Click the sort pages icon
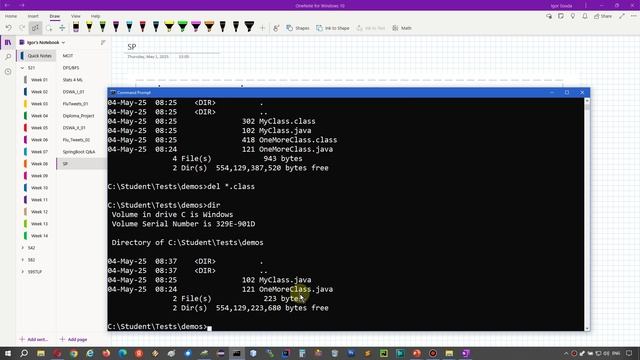Image resolution: width=640 pixels, height=360 pixels. (103, 42)
